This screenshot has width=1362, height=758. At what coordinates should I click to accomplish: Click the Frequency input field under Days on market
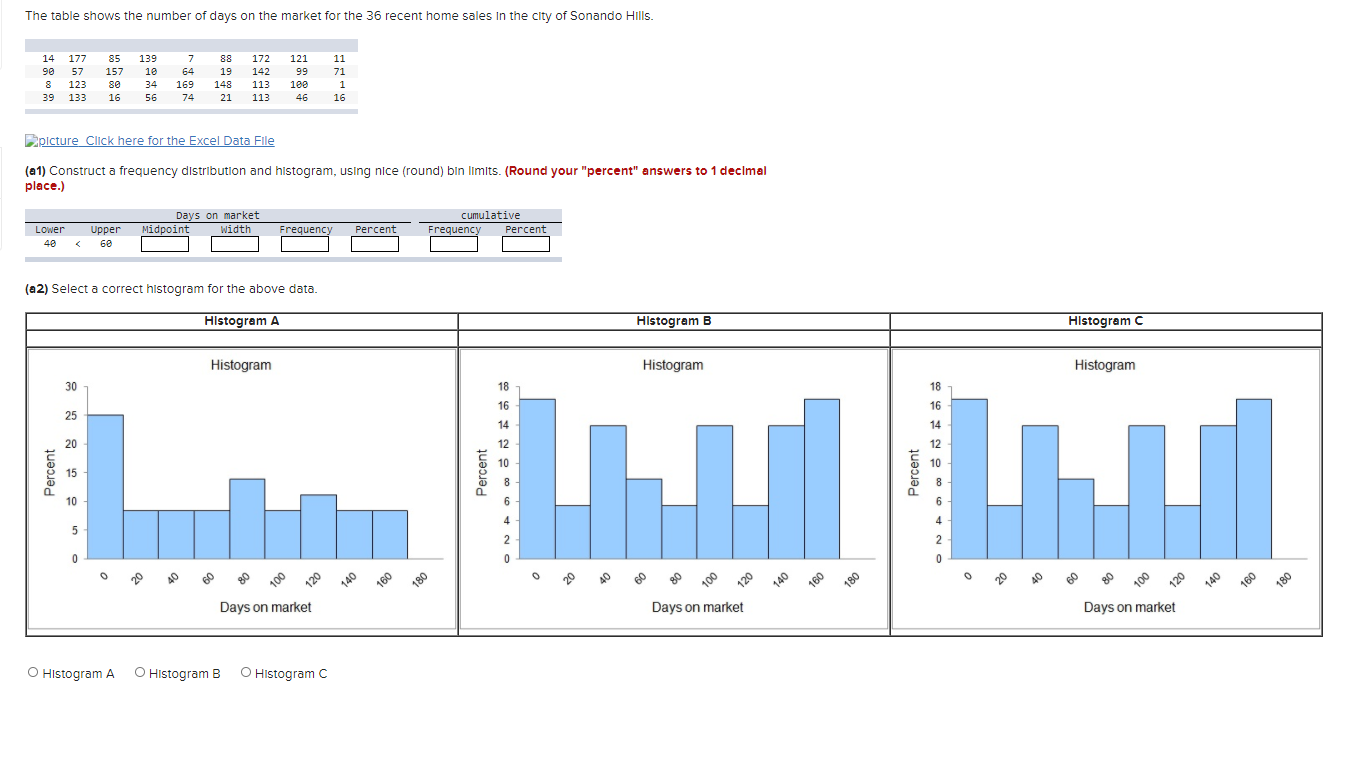(x=305, y=243)
